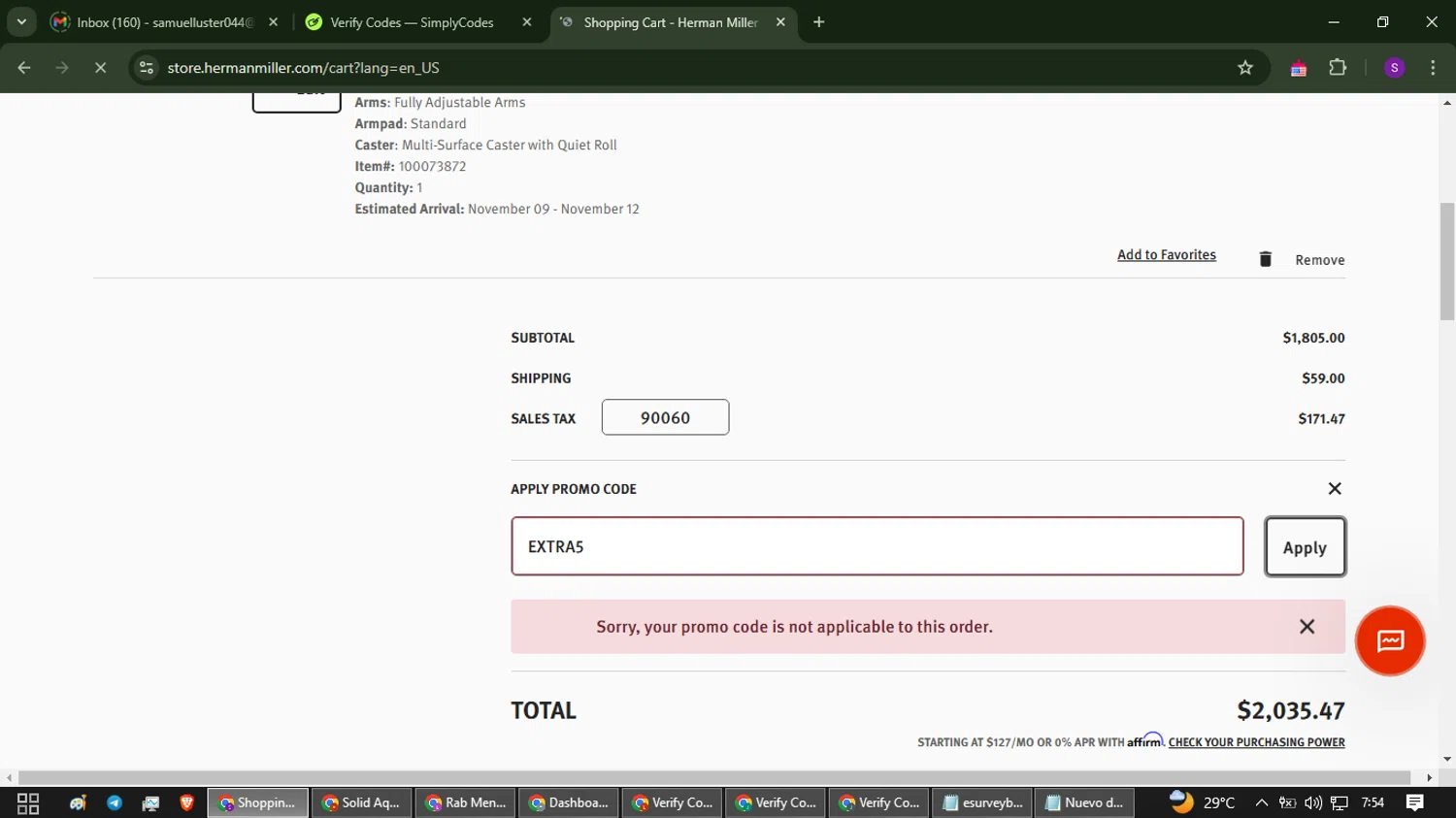
Task: Open the network status icon
Action: 1340,802
